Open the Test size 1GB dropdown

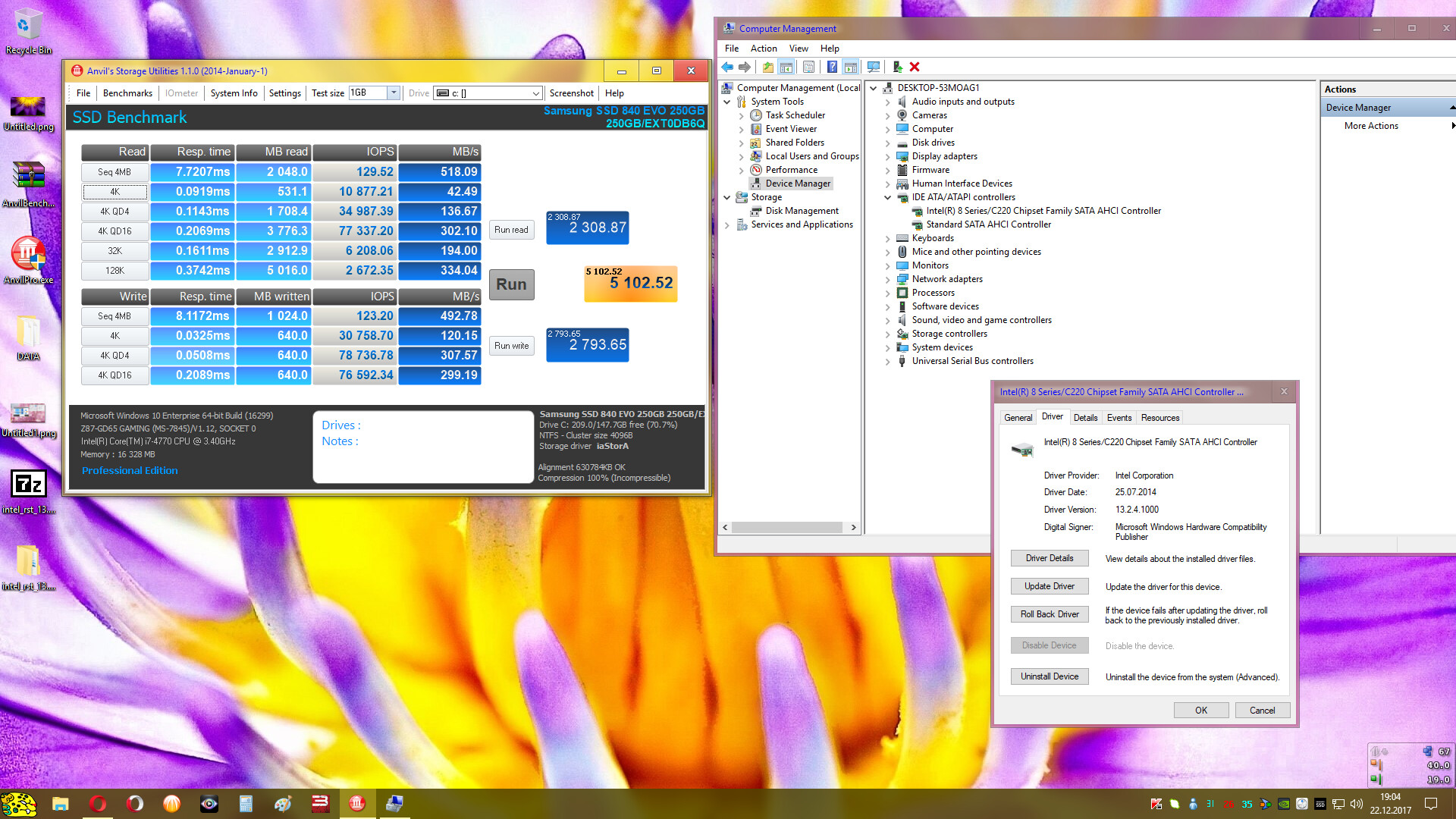point(393,93)
